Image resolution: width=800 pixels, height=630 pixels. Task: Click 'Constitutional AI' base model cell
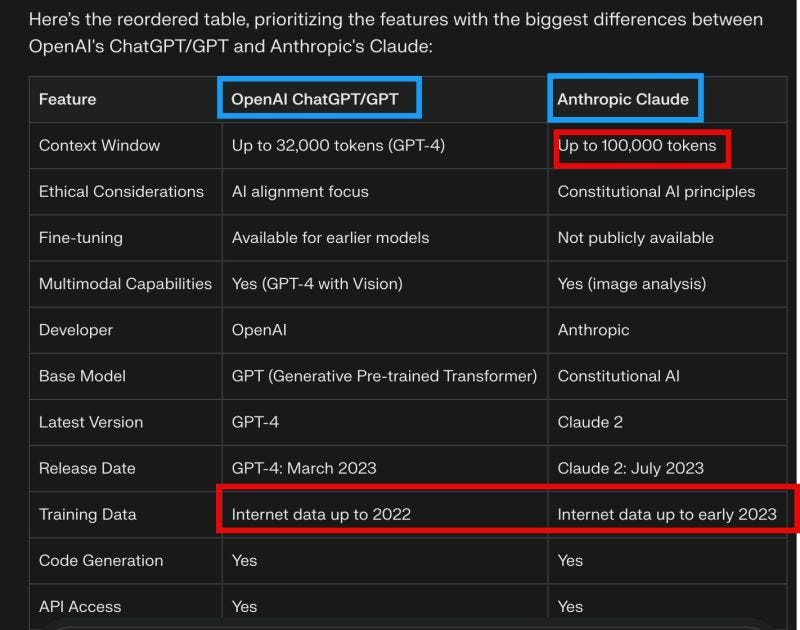(618, 376)
